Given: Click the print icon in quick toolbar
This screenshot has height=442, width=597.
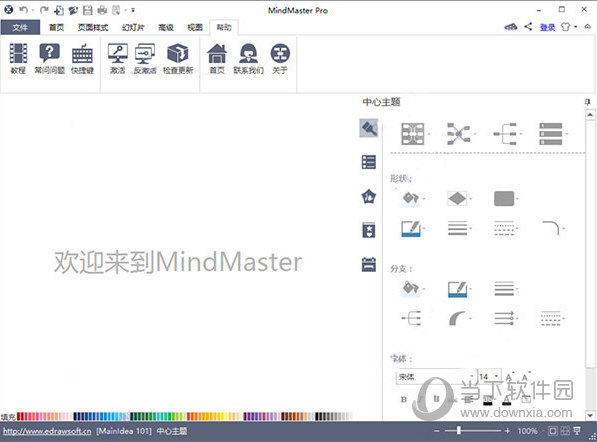Looking at the screenshot, I should tap(102, 10).
